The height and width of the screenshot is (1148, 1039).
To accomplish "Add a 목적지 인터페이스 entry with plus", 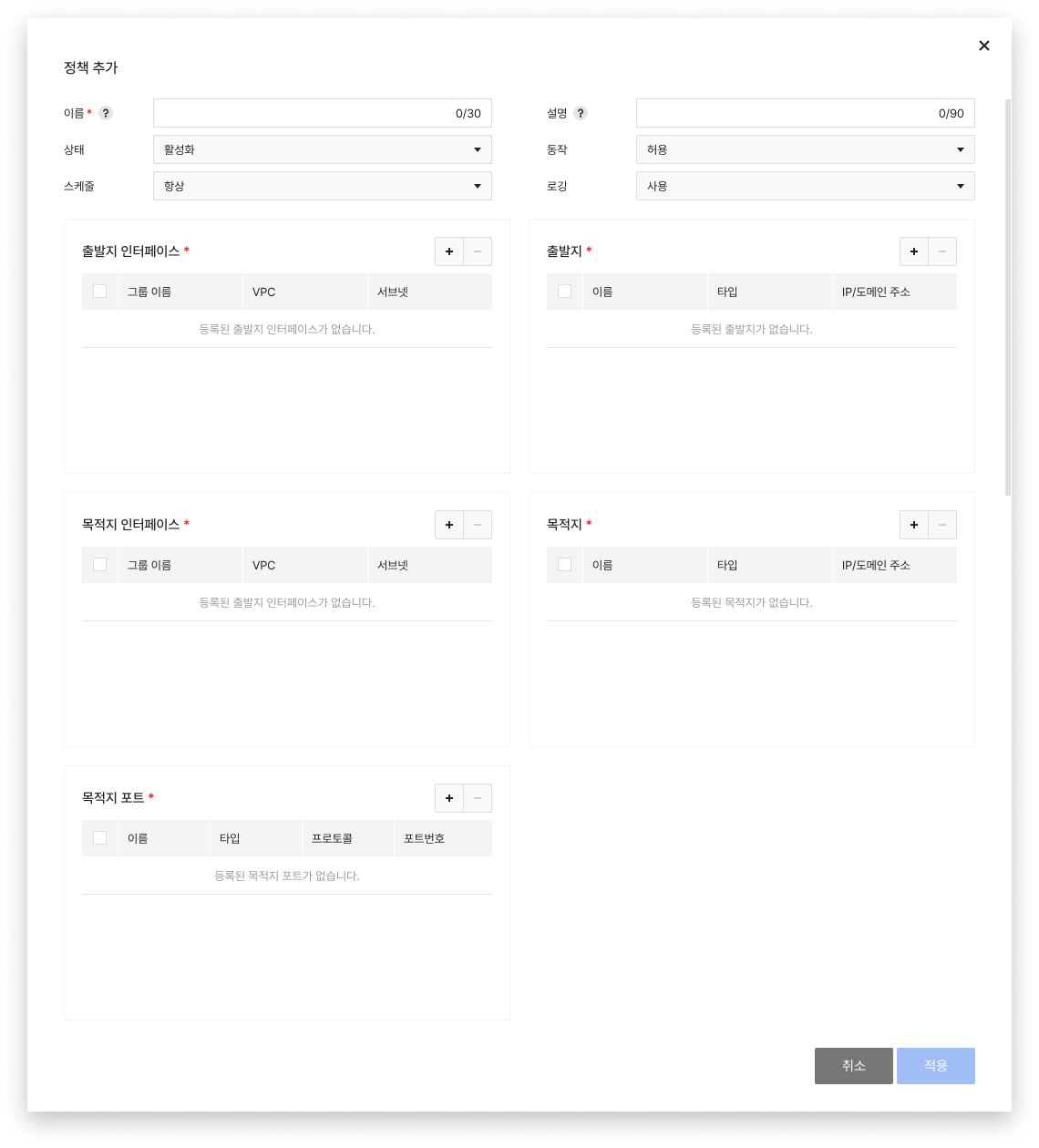I will (449, 525).
